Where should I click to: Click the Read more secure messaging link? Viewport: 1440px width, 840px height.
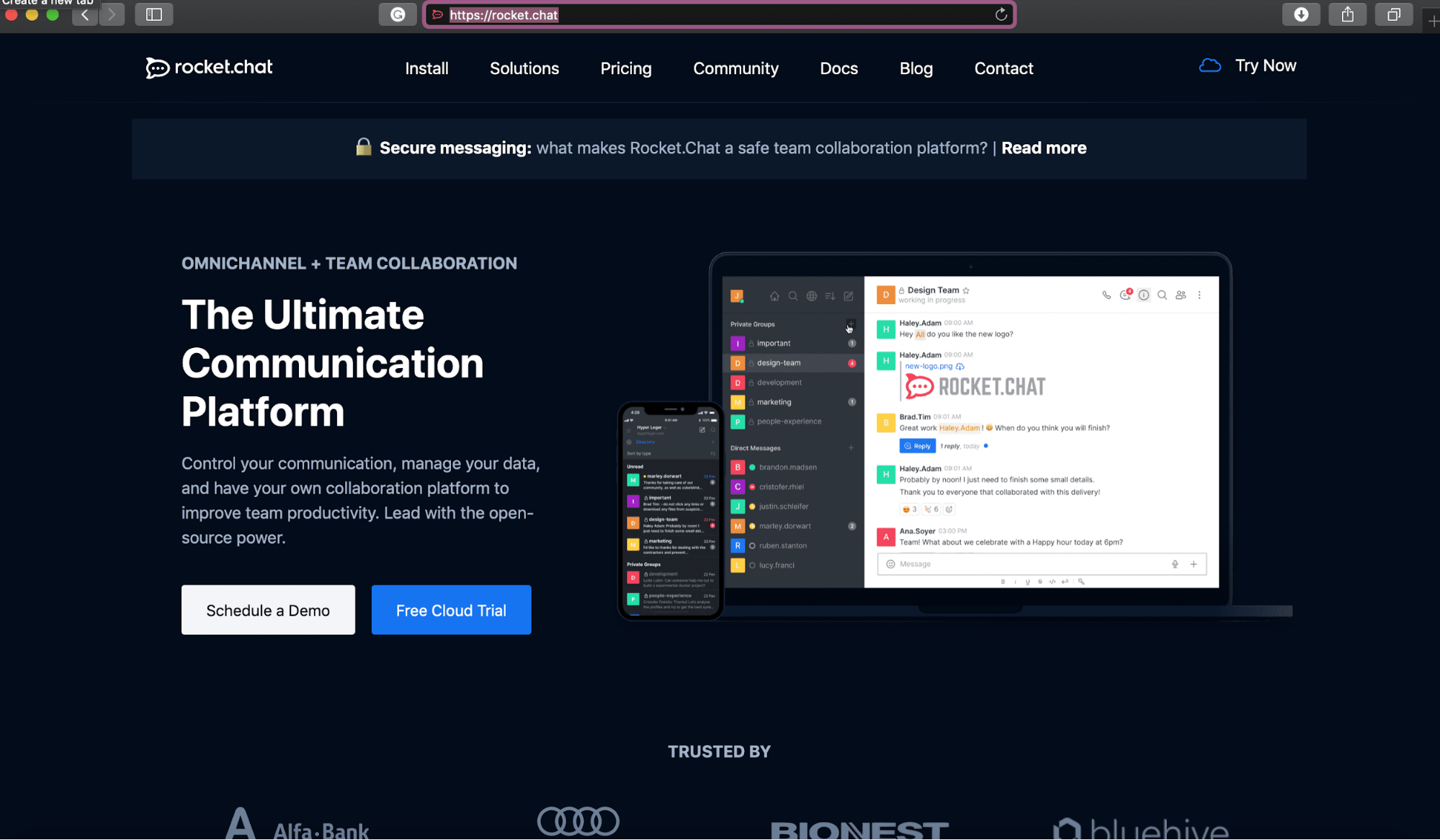pyautogui.click(x=1043, y=148)
